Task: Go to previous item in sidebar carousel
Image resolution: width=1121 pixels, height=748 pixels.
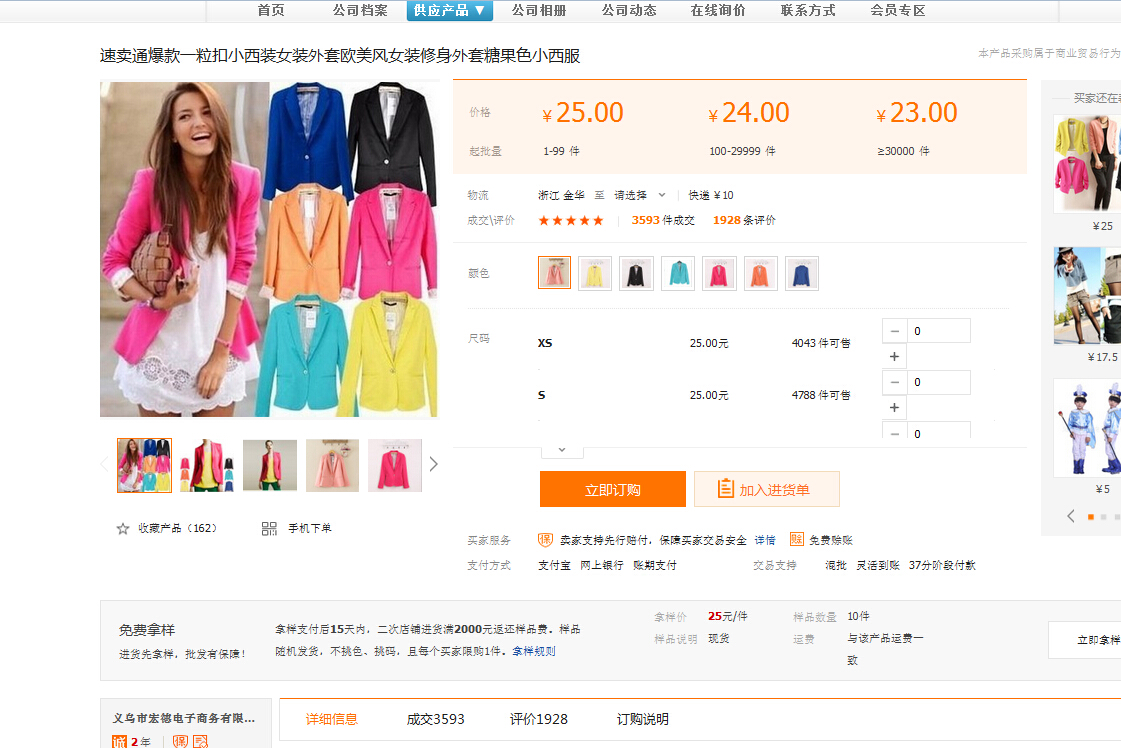Action: (x=1070, y=516)
